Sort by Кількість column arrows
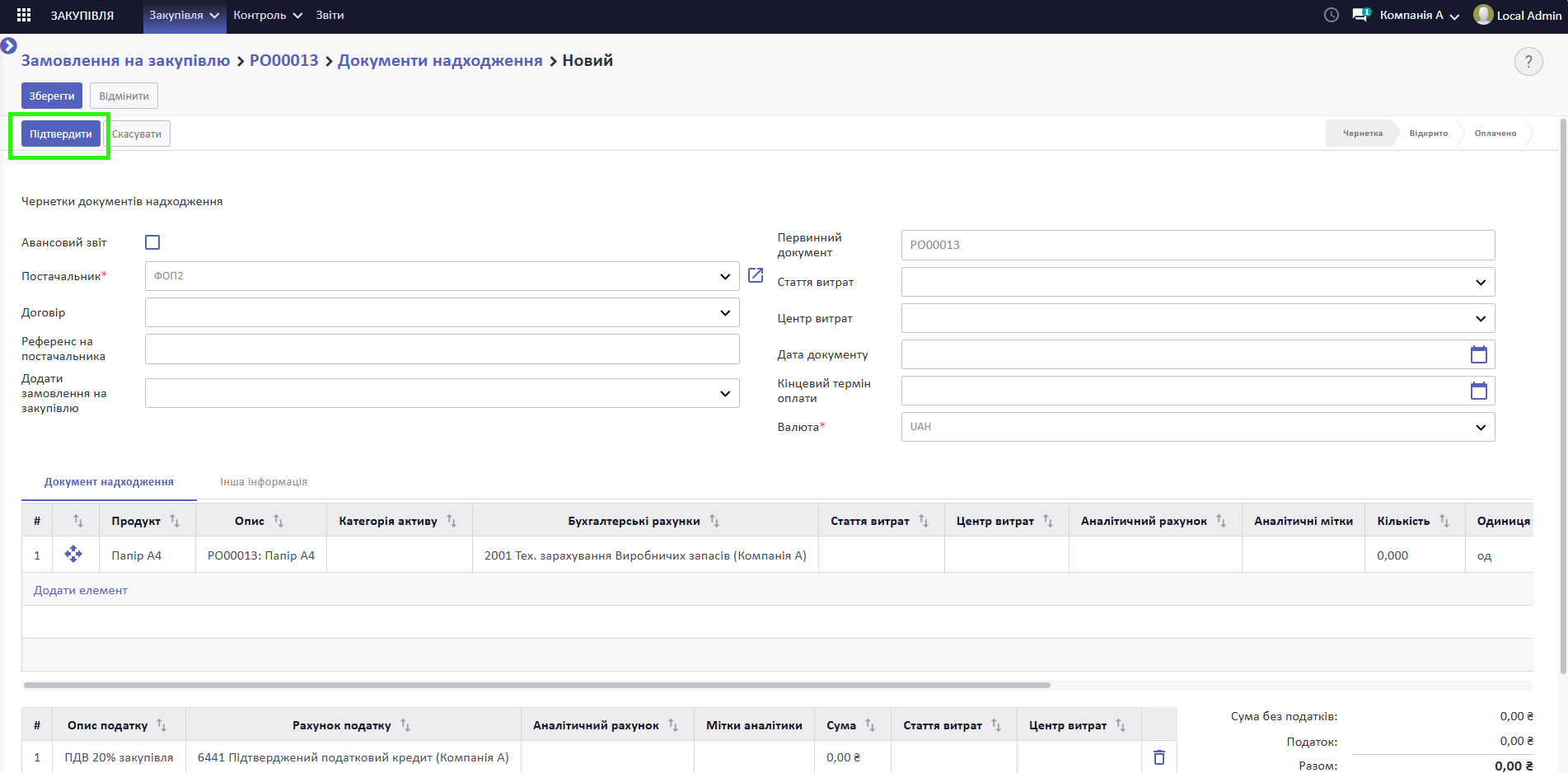The image size is (1568, 773). (x=1444, y=521)
